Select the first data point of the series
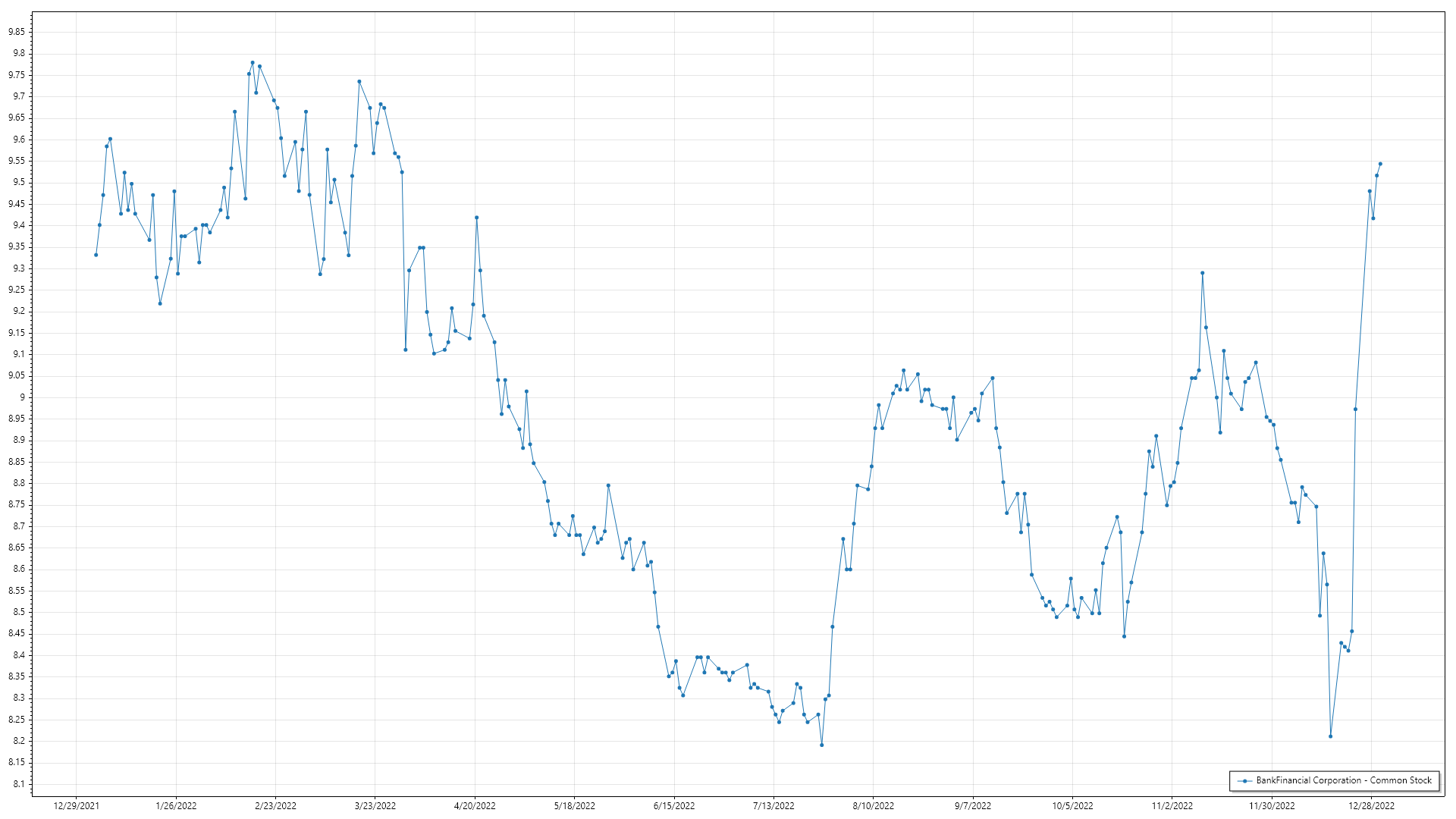The width and height of the screenshot is (1456, 819). point(96,255)
